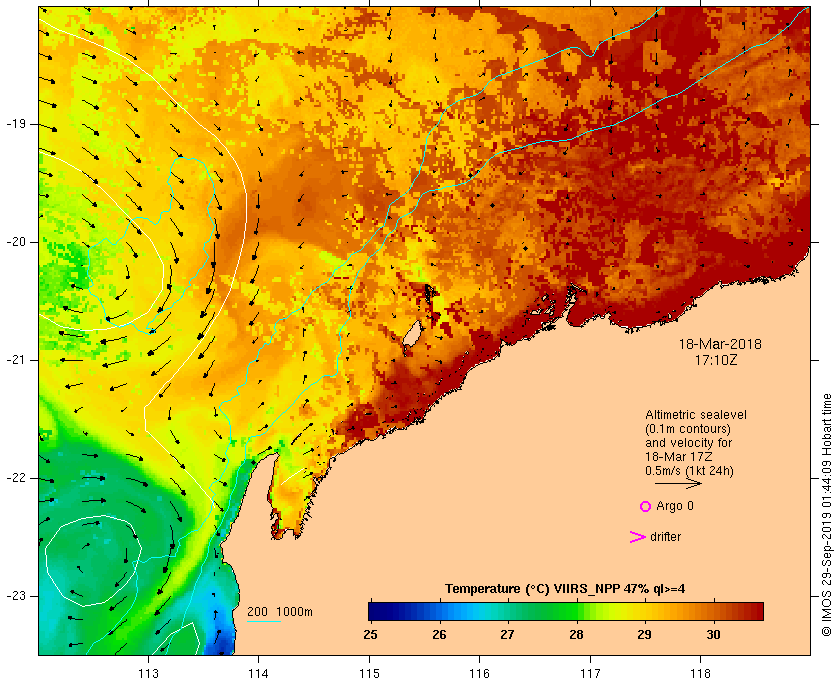Click the cyan 200 1000m isobath legend line
Viewport: 840px width, 680px height.
(x=264, y=622)
